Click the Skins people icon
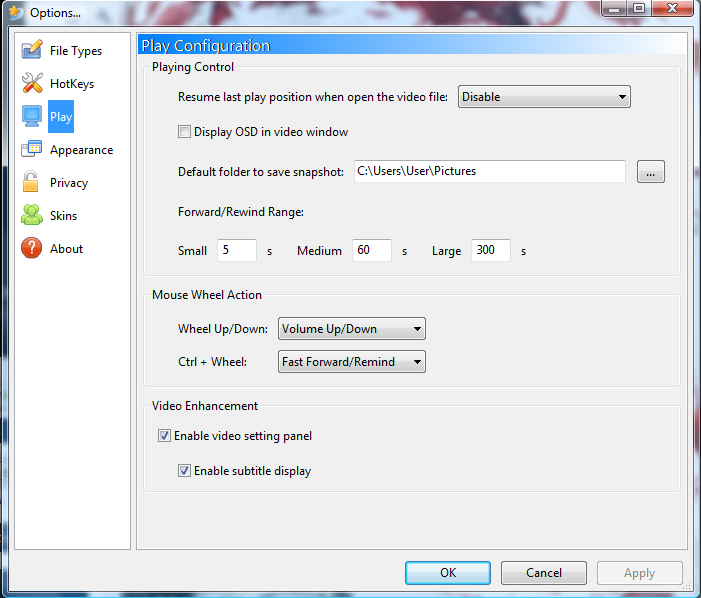The width and height of the screenshot is (701, 598). click(x=32, y=215)
